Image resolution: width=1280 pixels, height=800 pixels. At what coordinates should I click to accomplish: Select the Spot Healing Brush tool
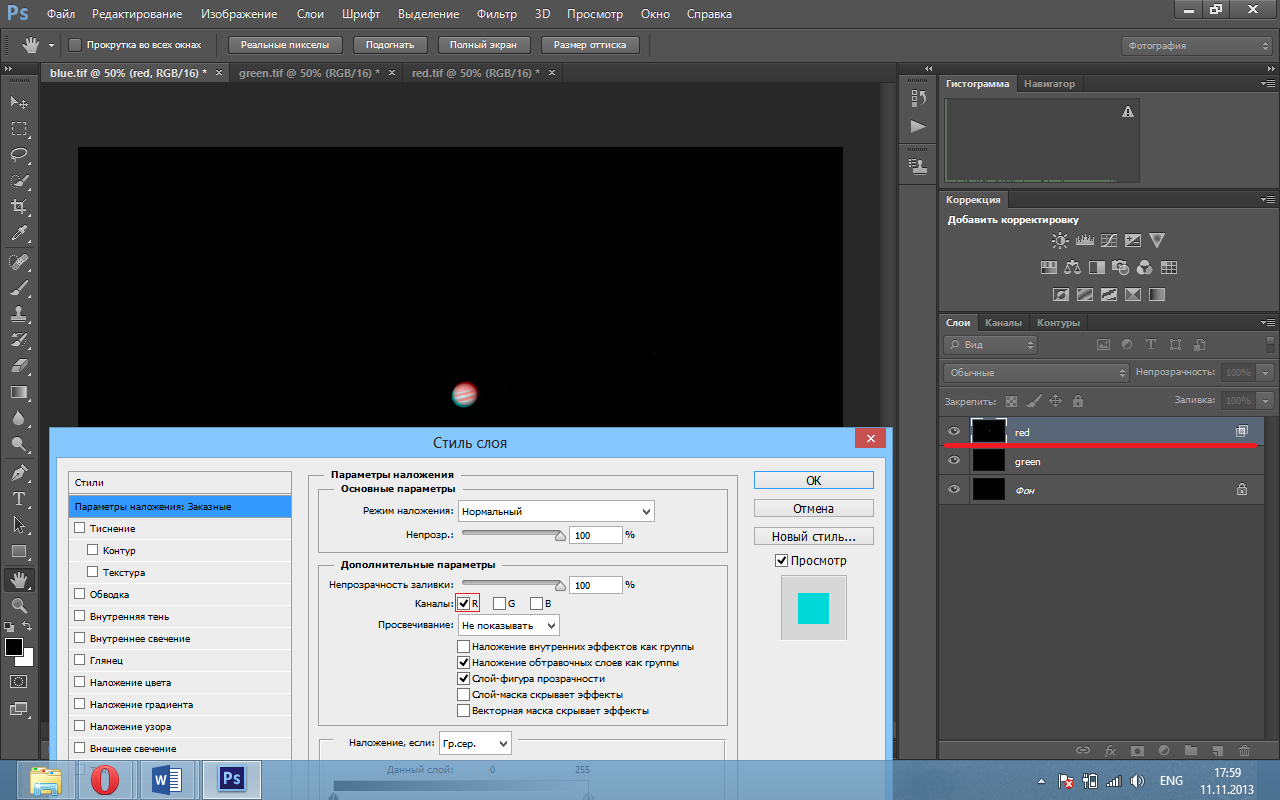(x=19, y=262)
